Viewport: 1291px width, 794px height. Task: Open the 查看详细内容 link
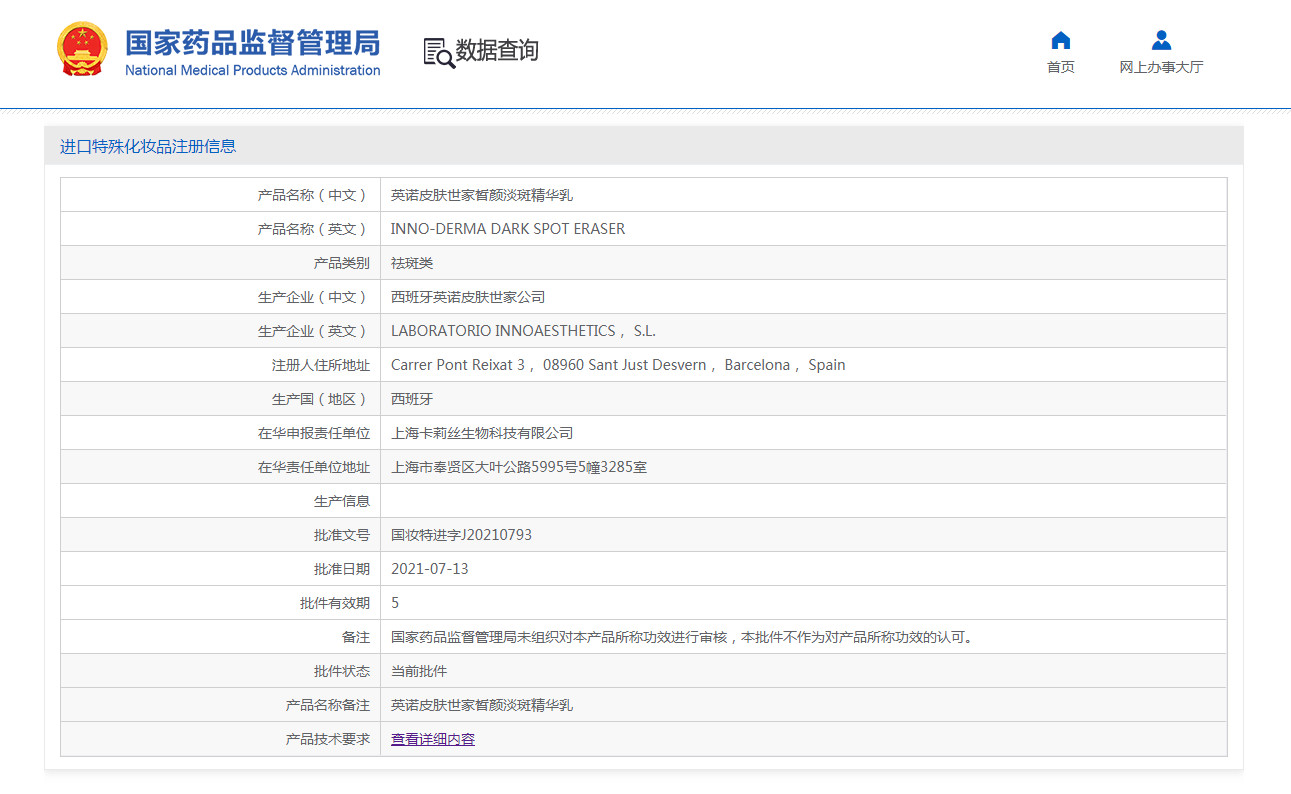tap(433, 739)
